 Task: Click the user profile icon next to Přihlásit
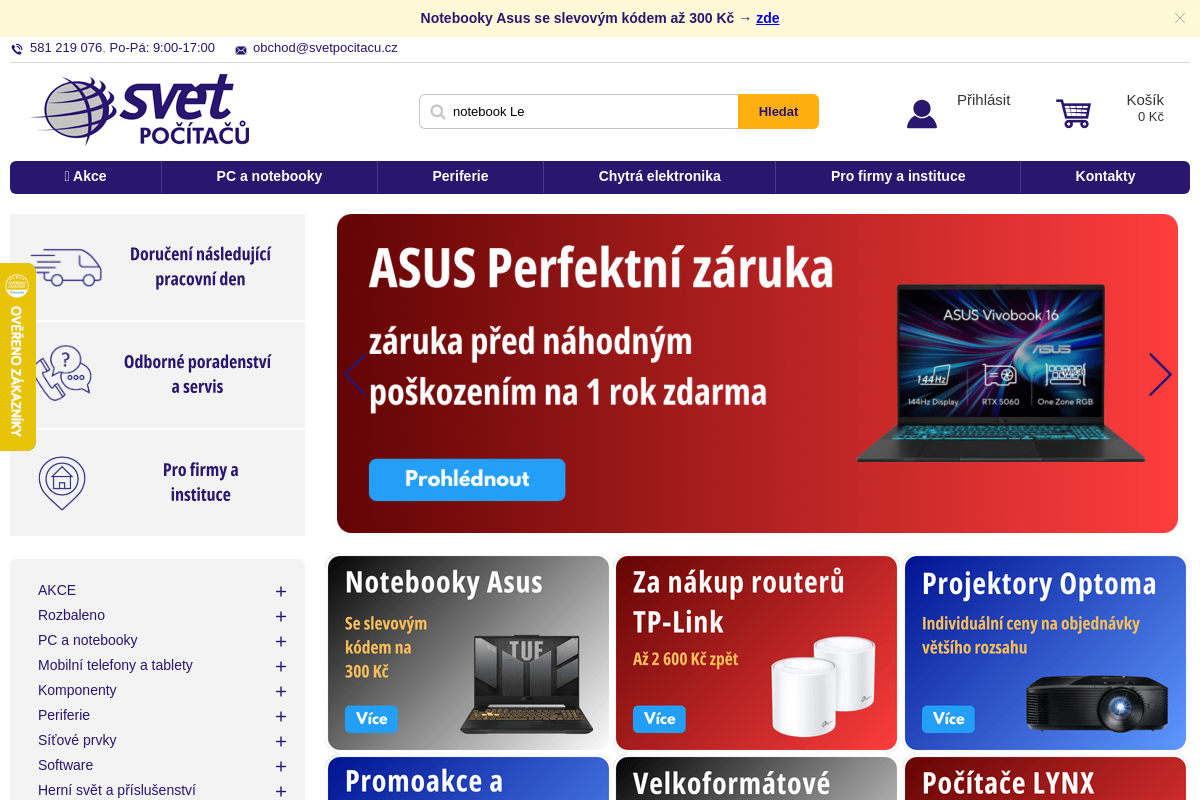(922, 113)
